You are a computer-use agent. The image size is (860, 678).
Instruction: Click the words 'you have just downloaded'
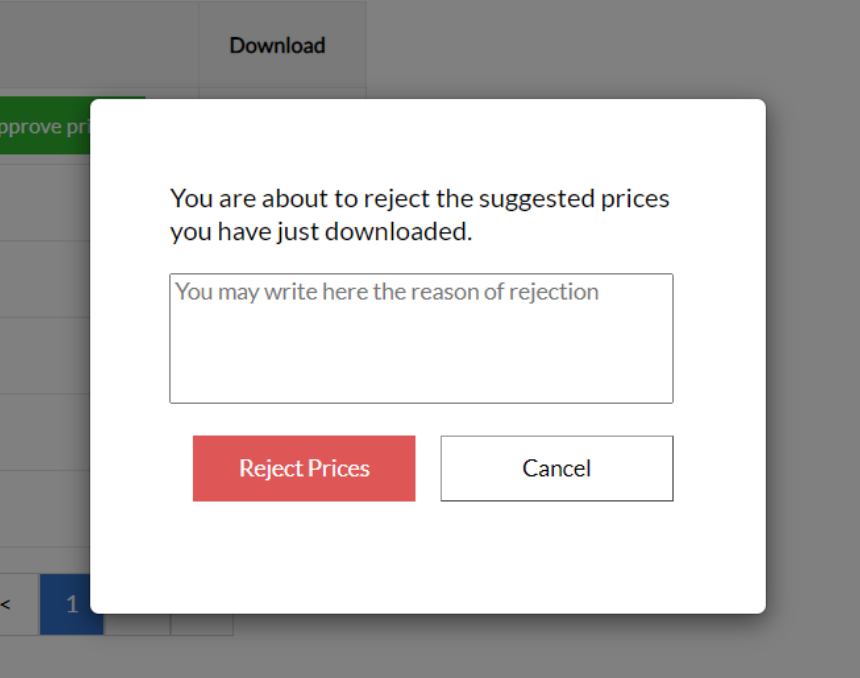click(318, 231)
